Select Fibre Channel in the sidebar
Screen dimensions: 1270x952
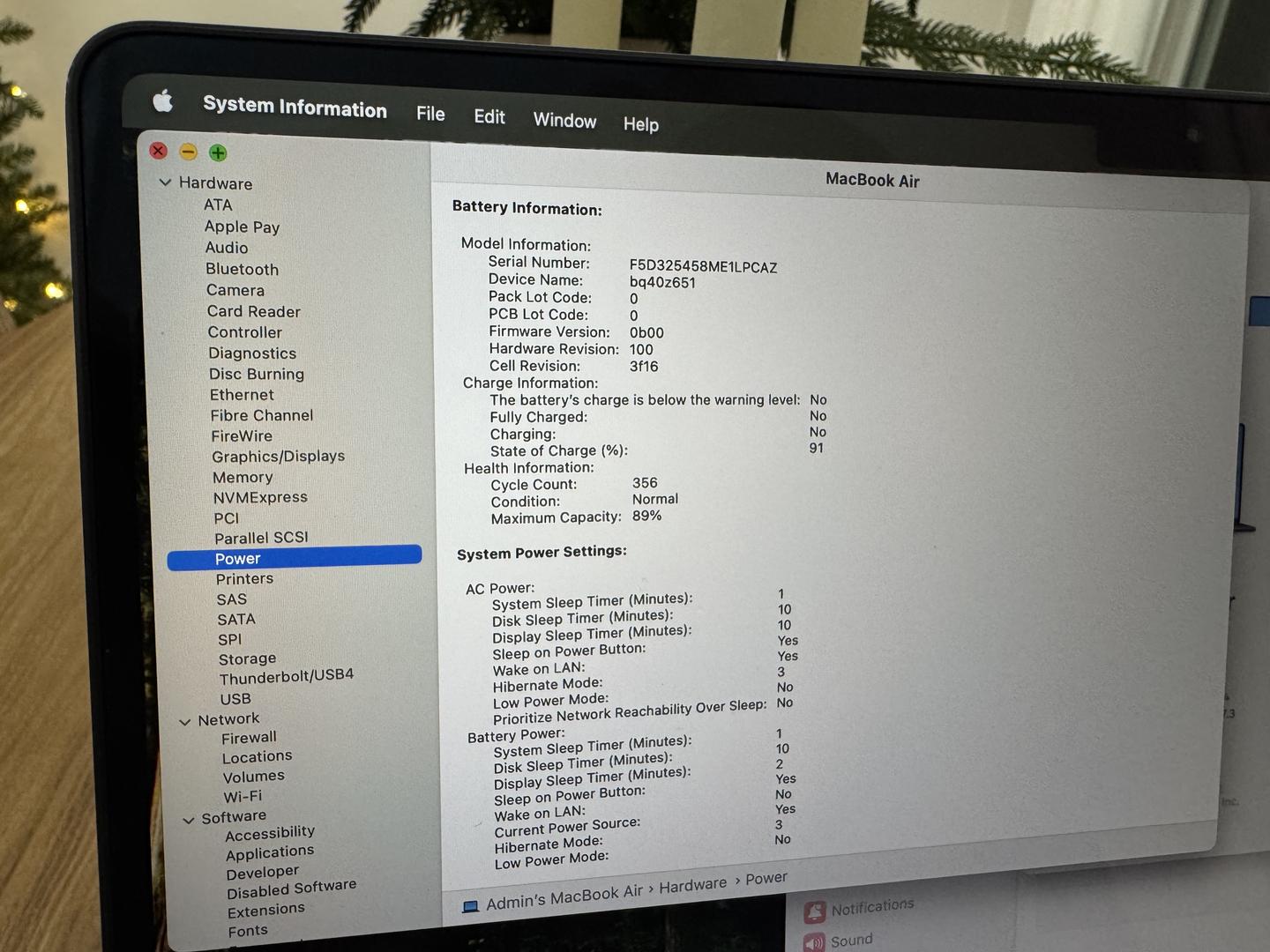coord(262,415)
